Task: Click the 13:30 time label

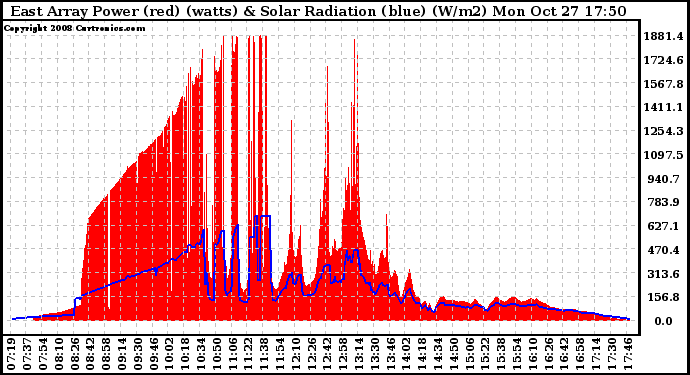Action: point(375,354)
